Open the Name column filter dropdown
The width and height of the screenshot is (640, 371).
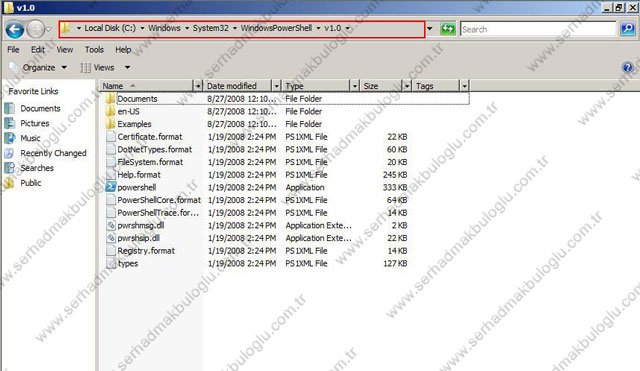pos(198,86)
